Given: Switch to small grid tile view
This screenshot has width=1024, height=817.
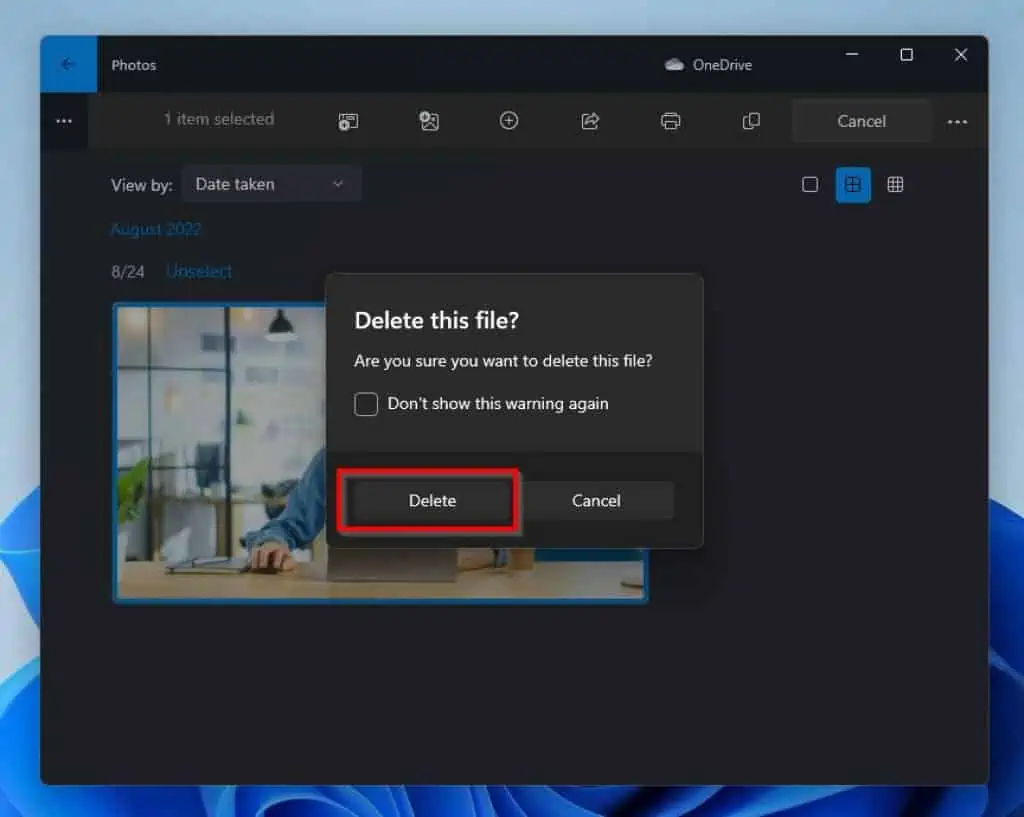Looking at the screenshot, I should click(x=895, y=185).
